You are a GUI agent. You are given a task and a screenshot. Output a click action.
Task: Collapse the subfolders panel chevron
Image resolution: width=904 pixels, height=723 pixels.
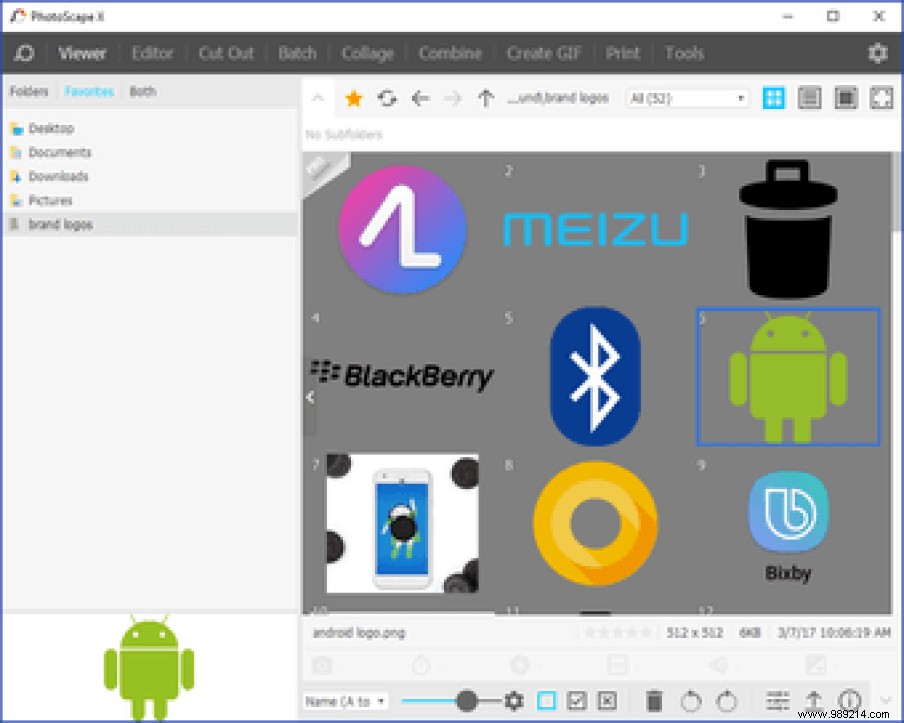click(x=317, y=98)
